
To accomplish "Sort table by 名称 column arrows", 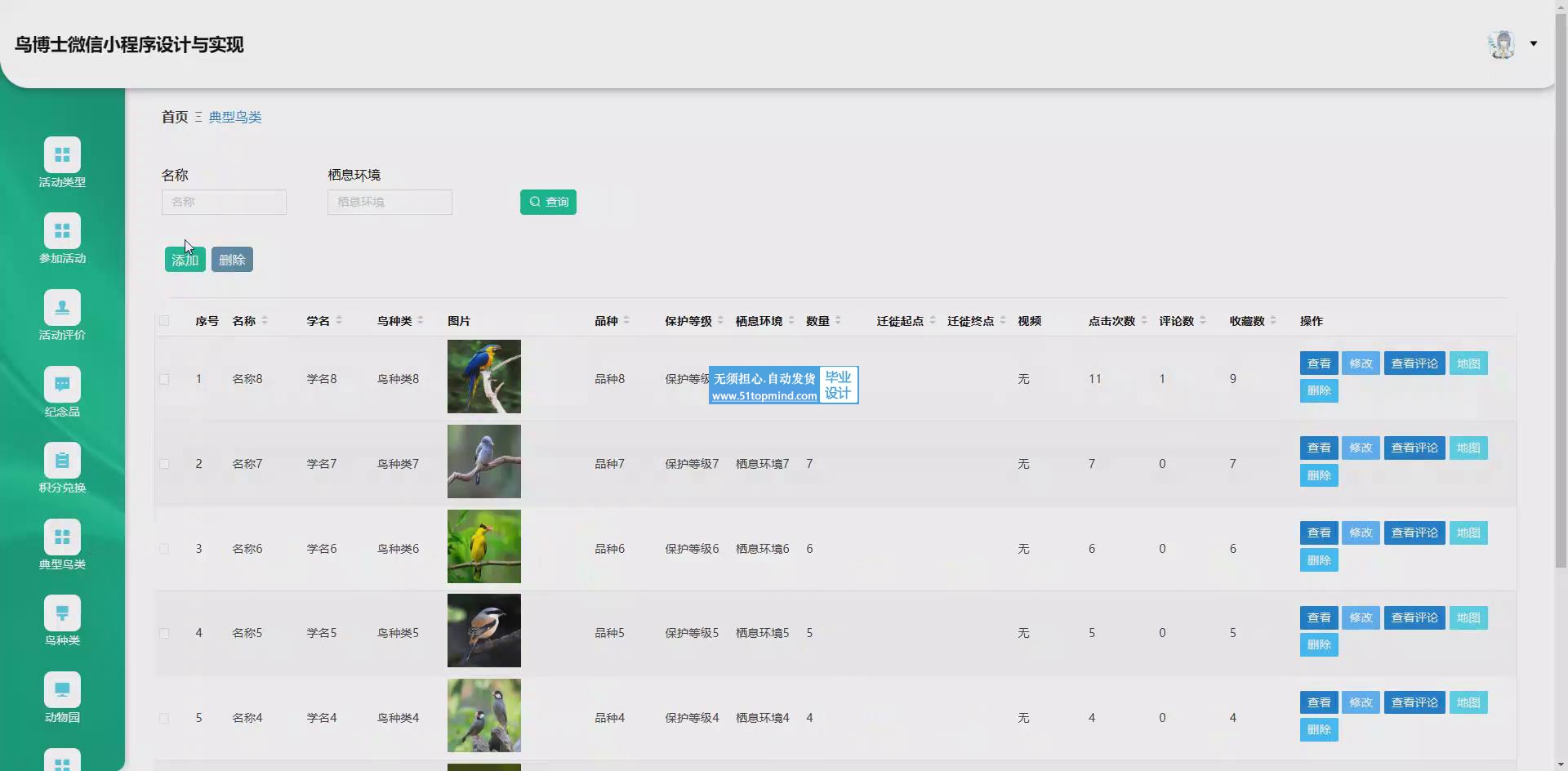I will 265,321.
